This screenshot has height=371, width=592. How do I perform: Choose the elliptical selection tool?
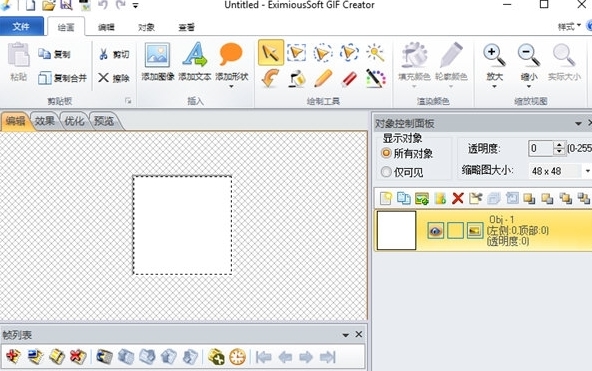(x=323, y=52)
